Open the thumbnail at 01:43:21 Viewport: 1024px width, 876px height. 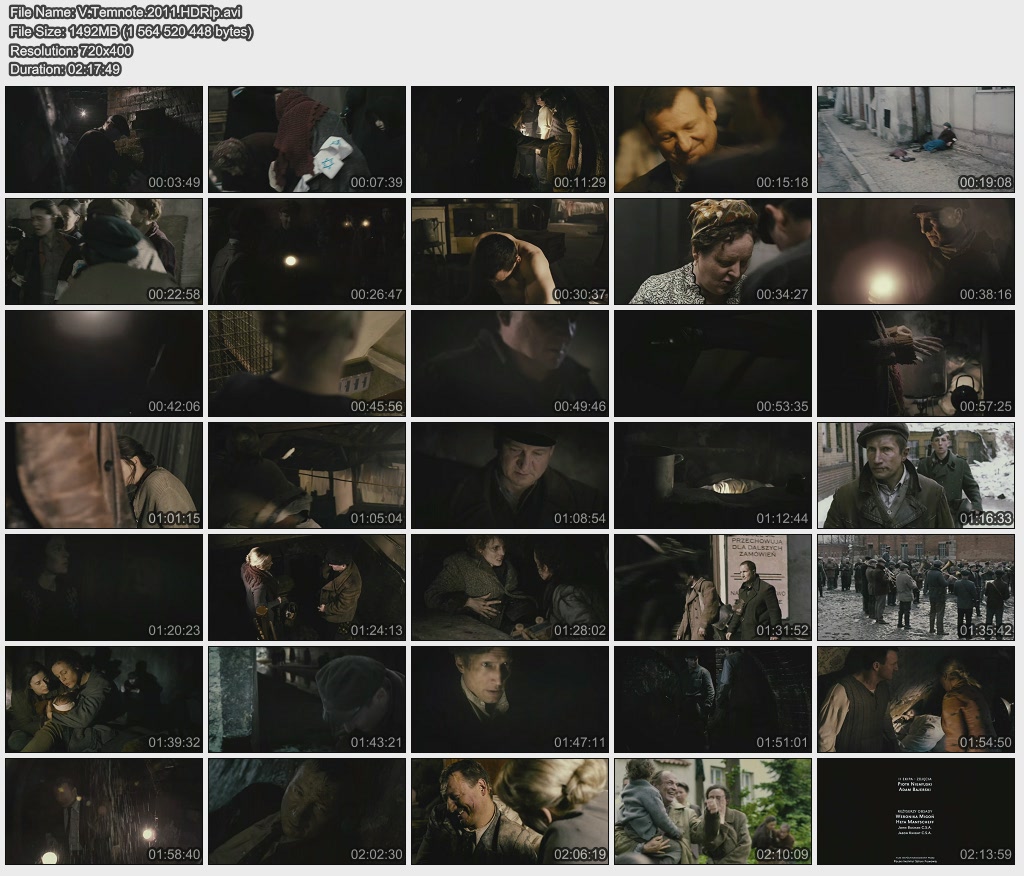pyautogui.click(x=307, y=700)
